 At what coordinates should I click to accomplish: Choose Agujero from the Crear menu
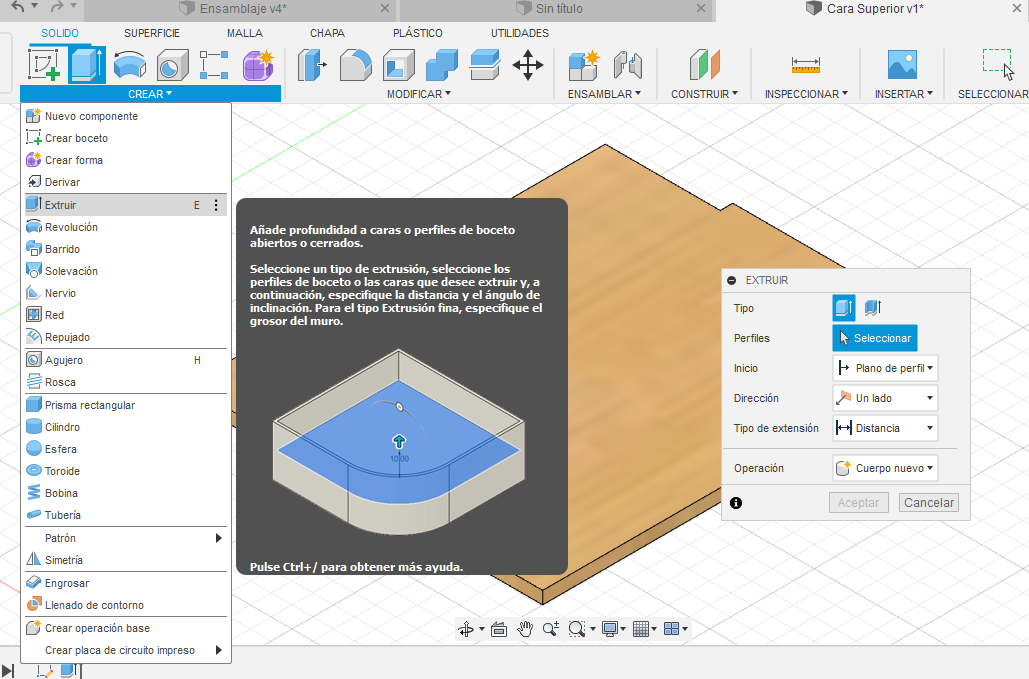pos(64,360)
